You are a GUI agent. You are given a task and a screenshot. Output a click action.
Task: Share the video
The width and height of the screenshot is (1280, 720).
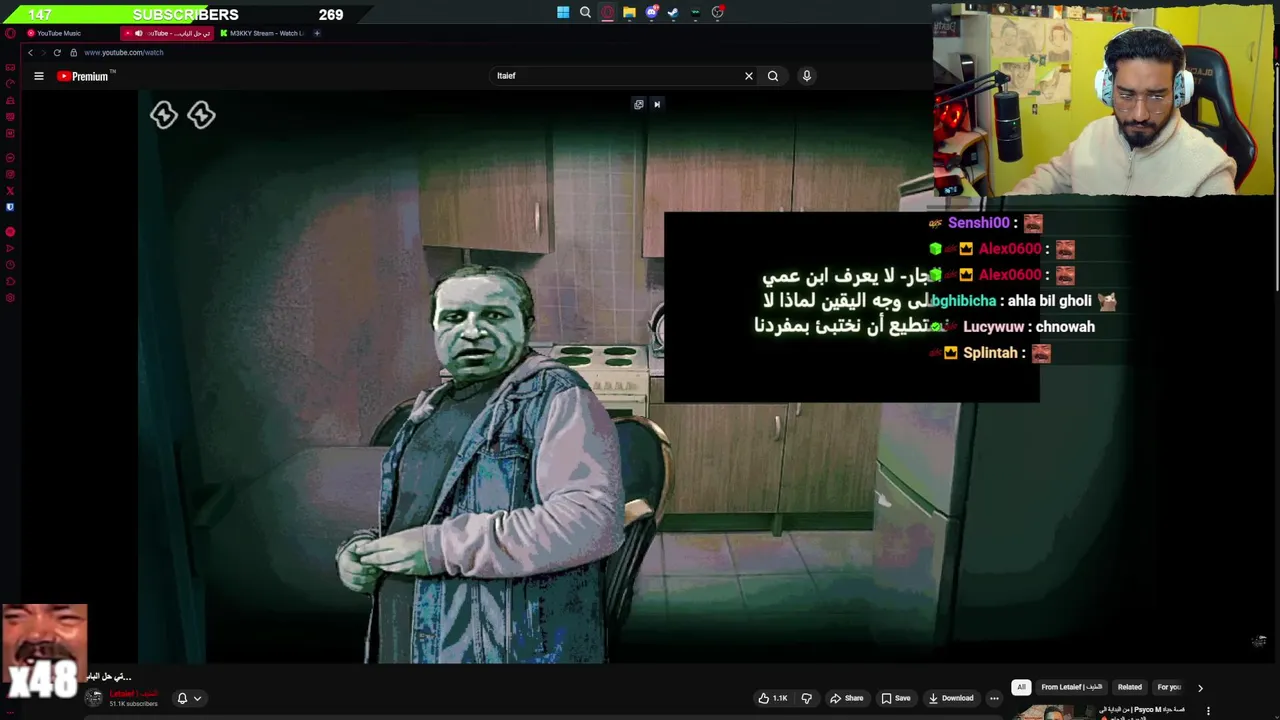tap(846, 698)
